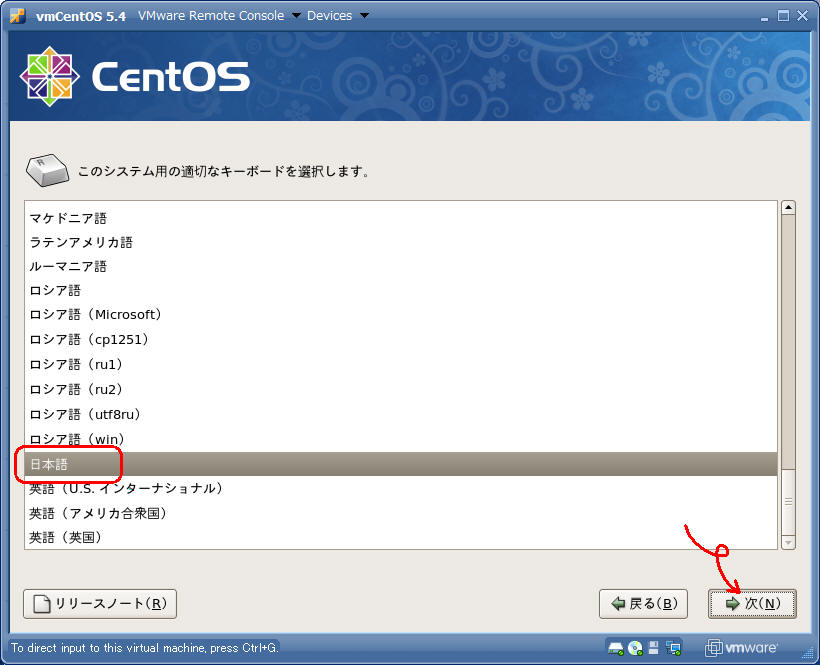Click the VMware logo in status bar
This screenshot has width=820, height=665.
click(740, 647)
